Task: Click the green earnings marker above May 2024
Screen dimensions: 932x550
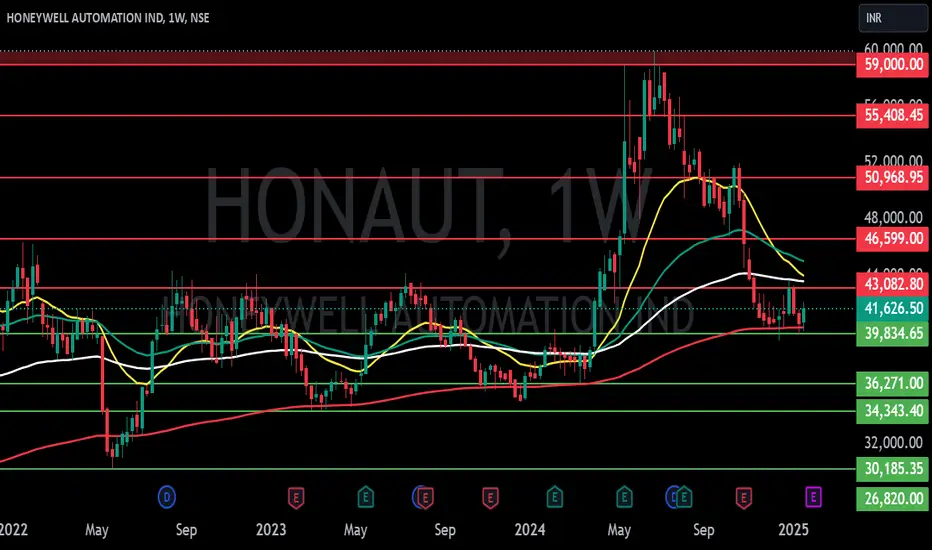Action: (x=624, y=497)
